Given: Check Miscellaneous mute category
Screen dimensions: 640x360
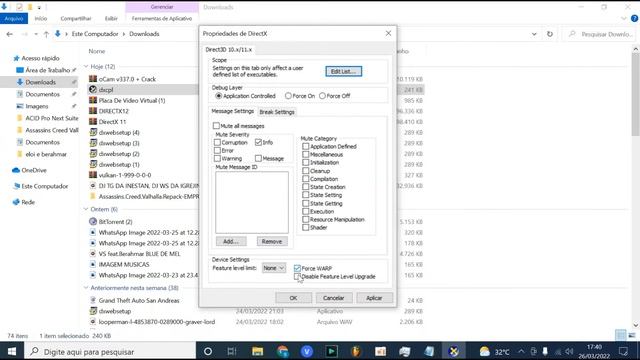Looking at the screenshot, I should coord(305,154).
